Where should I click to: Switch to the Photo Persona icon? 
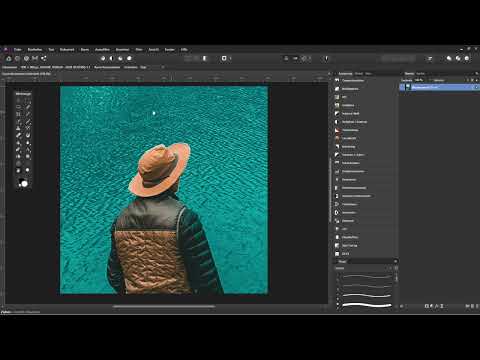tap(9, 58)
